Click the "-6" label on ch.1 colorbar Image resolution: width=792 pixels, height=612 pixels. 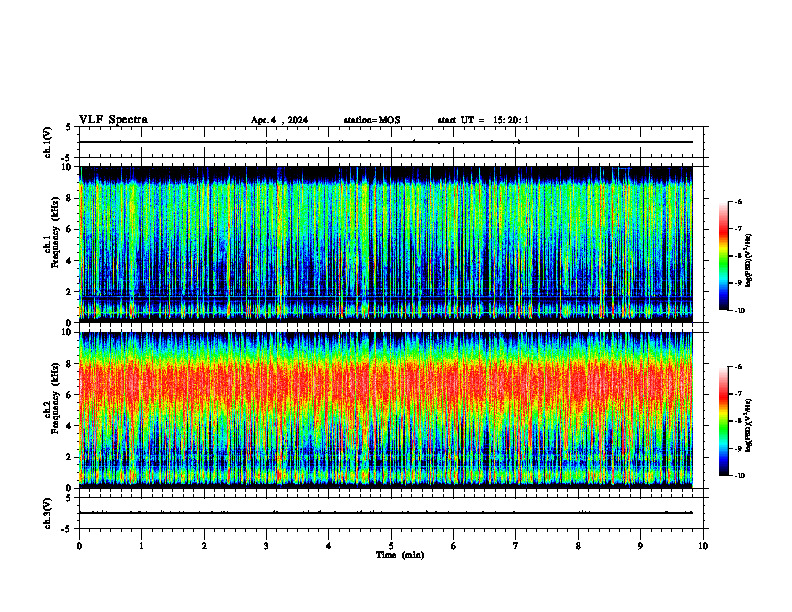tap(738, 202)
